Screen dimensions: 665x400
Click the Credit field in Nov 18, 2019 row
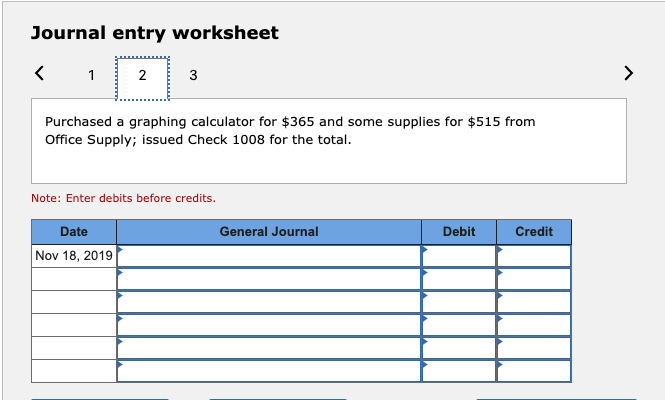point(534,256)
